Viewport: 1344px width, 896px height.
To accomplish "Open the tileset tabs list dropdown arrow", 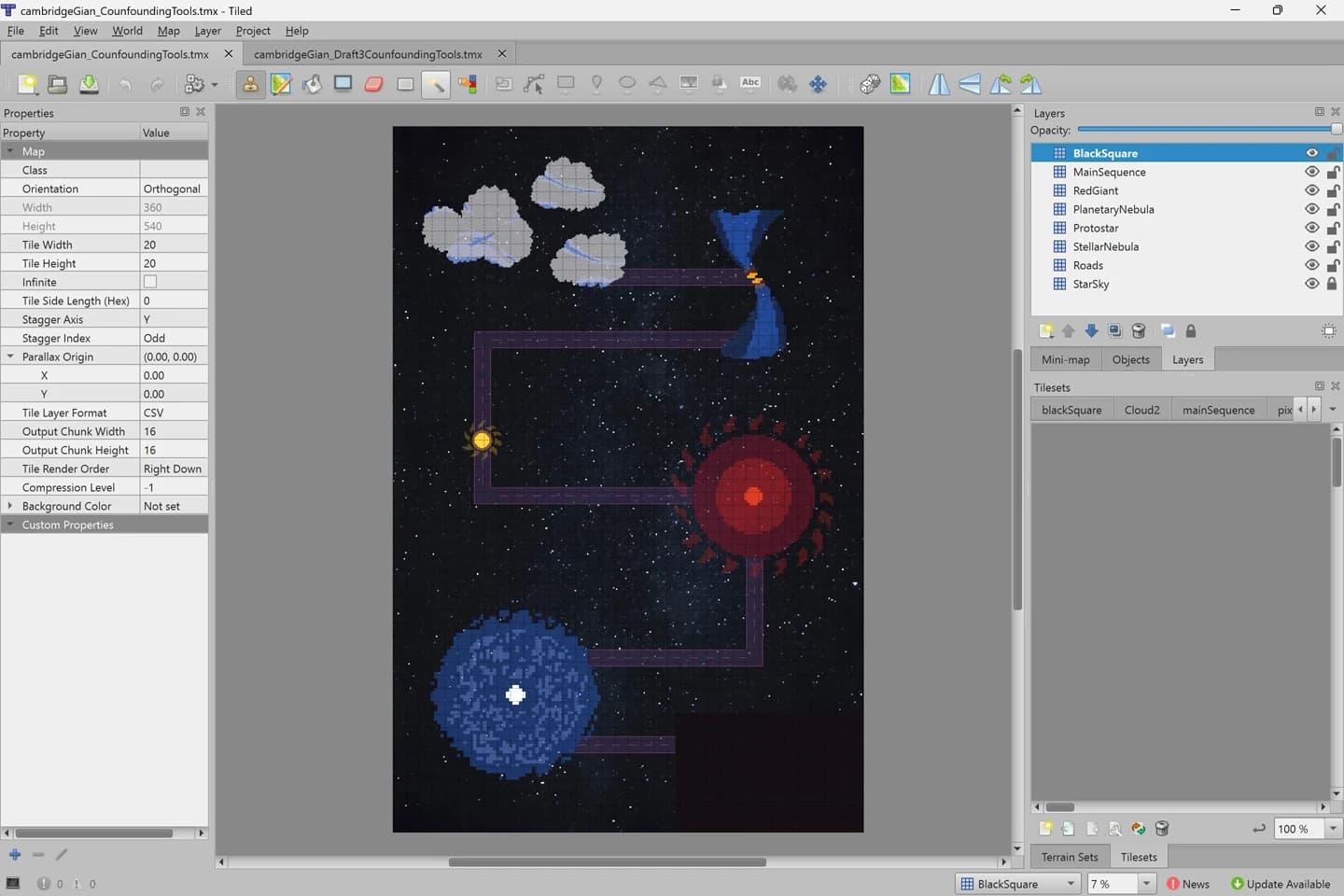I will [x=1333, y=410].
